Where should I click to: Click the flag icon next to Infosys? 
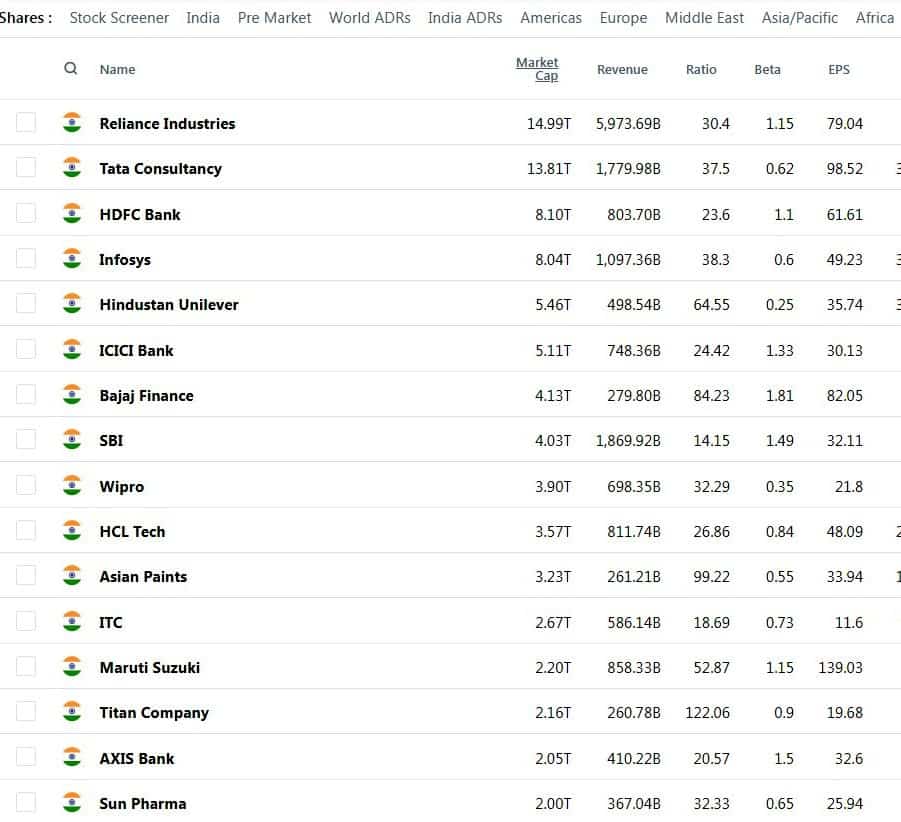tap(72, 259)
